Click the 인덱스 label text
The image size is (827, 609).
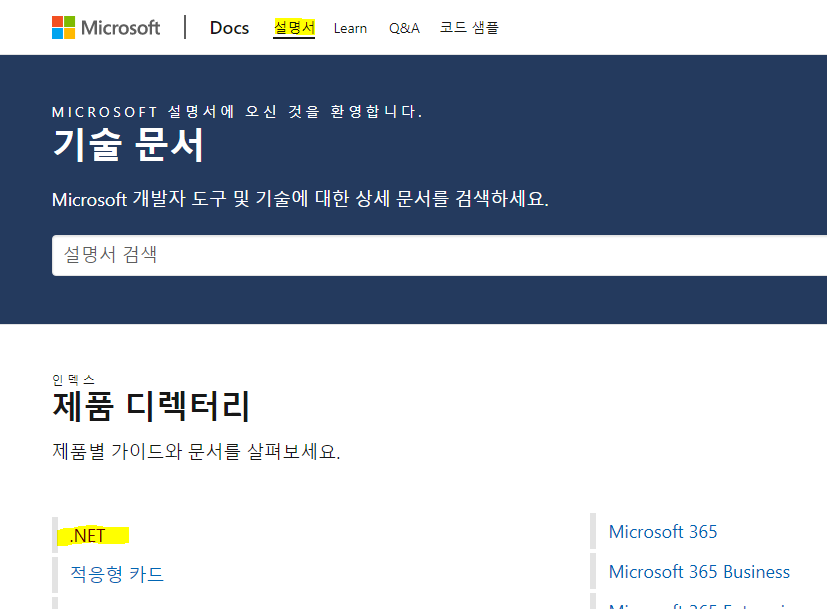[x=73, y=379]
